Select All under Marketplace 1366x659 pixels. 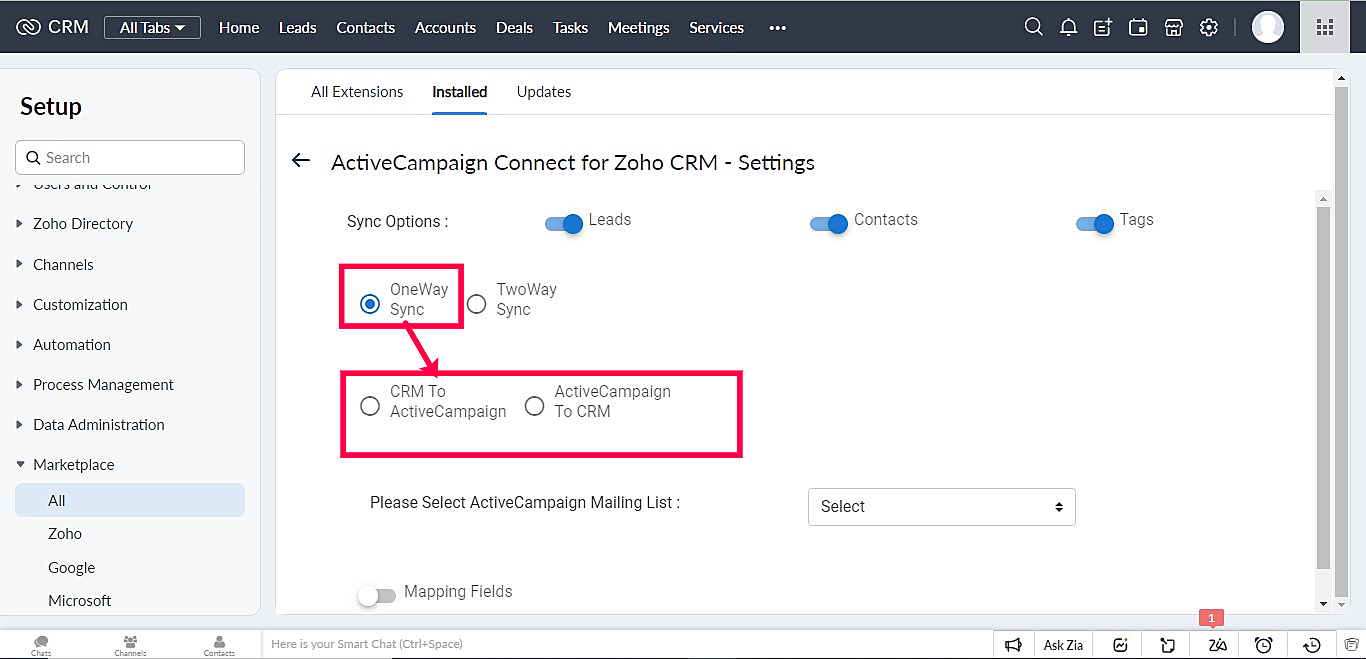pyautogui.click(x=130, y=500)
